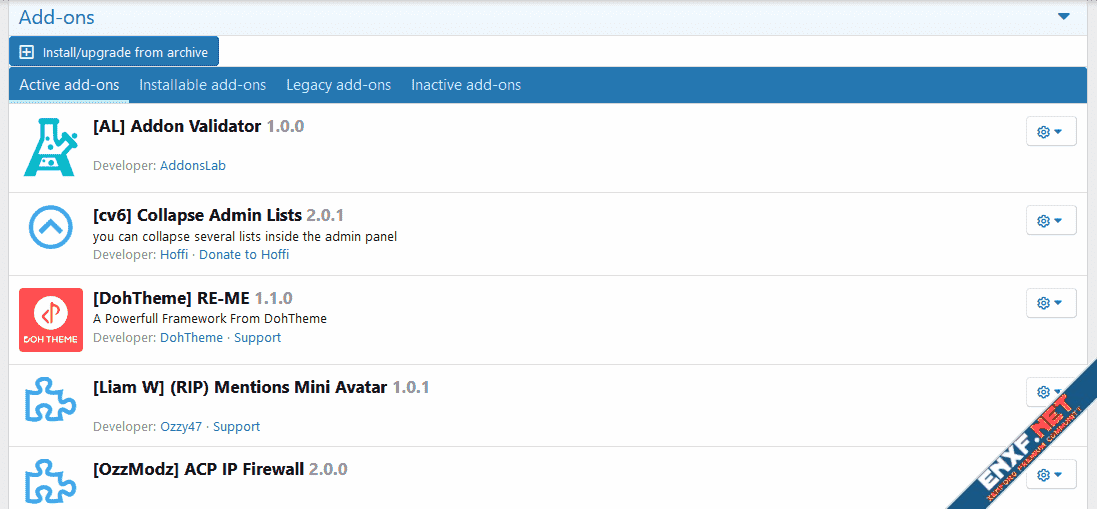This screenshot has height=509, width=1097.
Task: Open gear dropdown for DohTheme RE-ME
Action: coord(1050,303)
